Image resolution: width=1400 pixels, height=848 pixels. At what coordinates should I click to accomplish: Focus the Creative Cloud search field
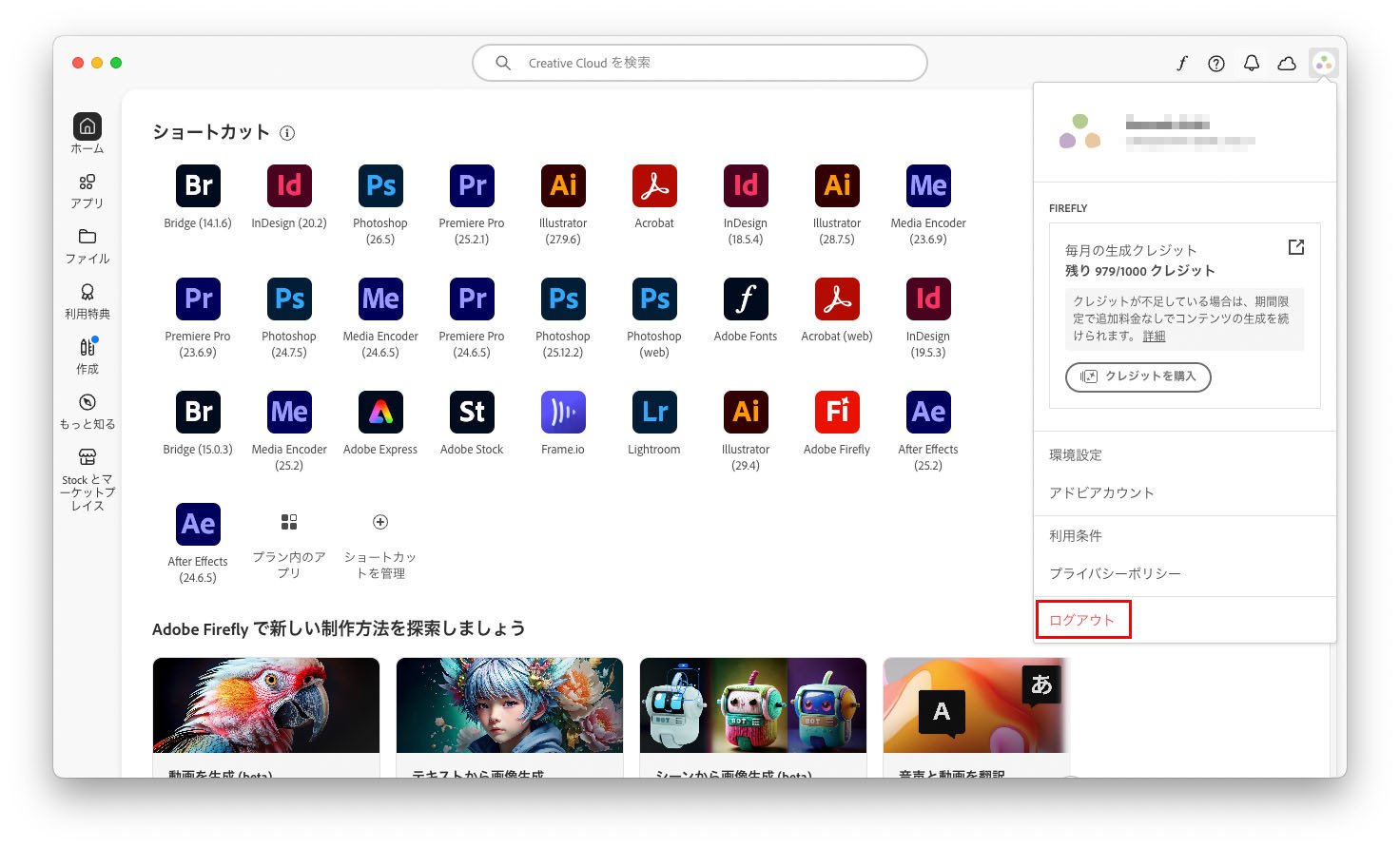click(700, 63)
